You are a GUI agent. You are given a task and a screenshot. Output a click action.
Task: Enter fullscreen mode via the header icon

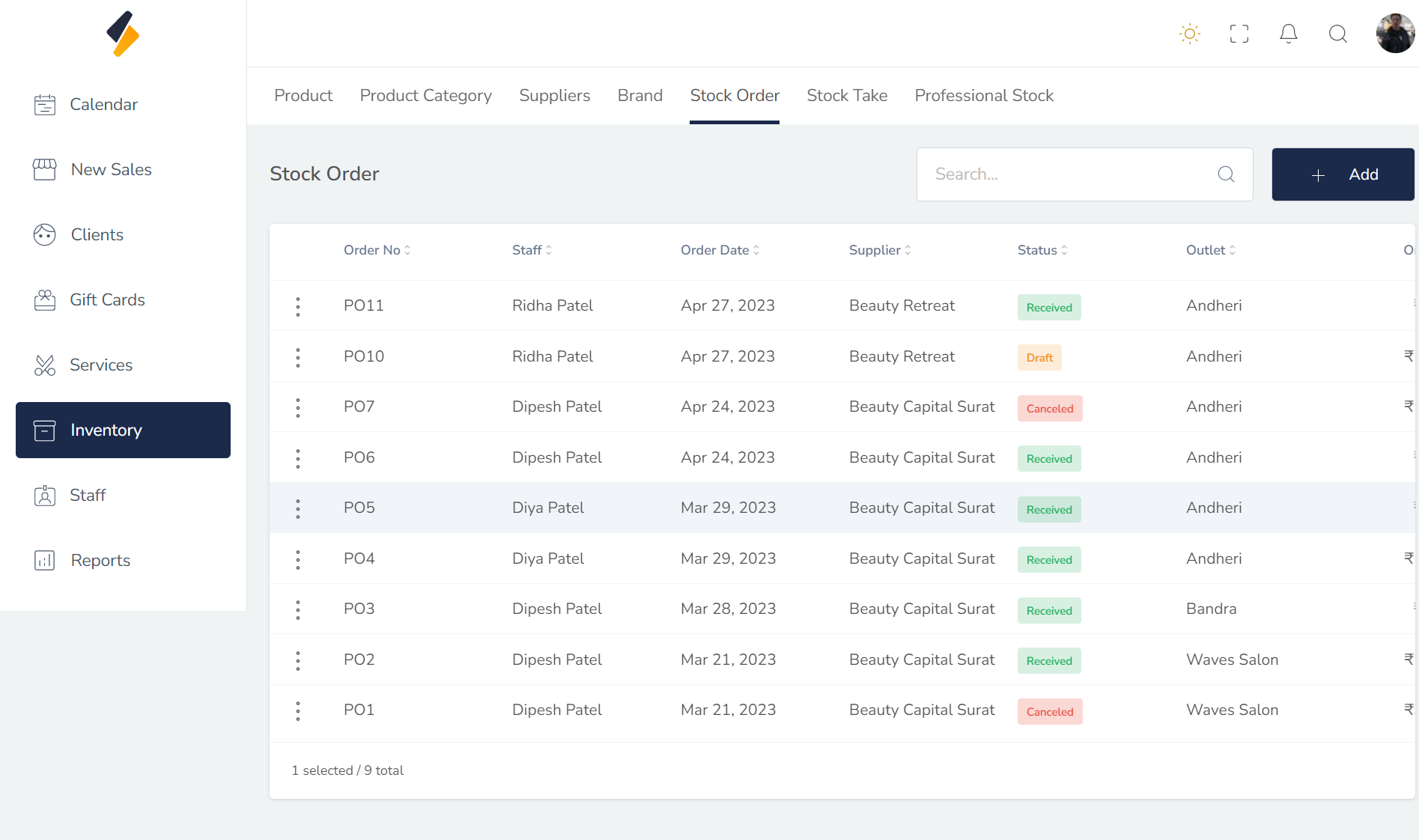pos(1239,34)
